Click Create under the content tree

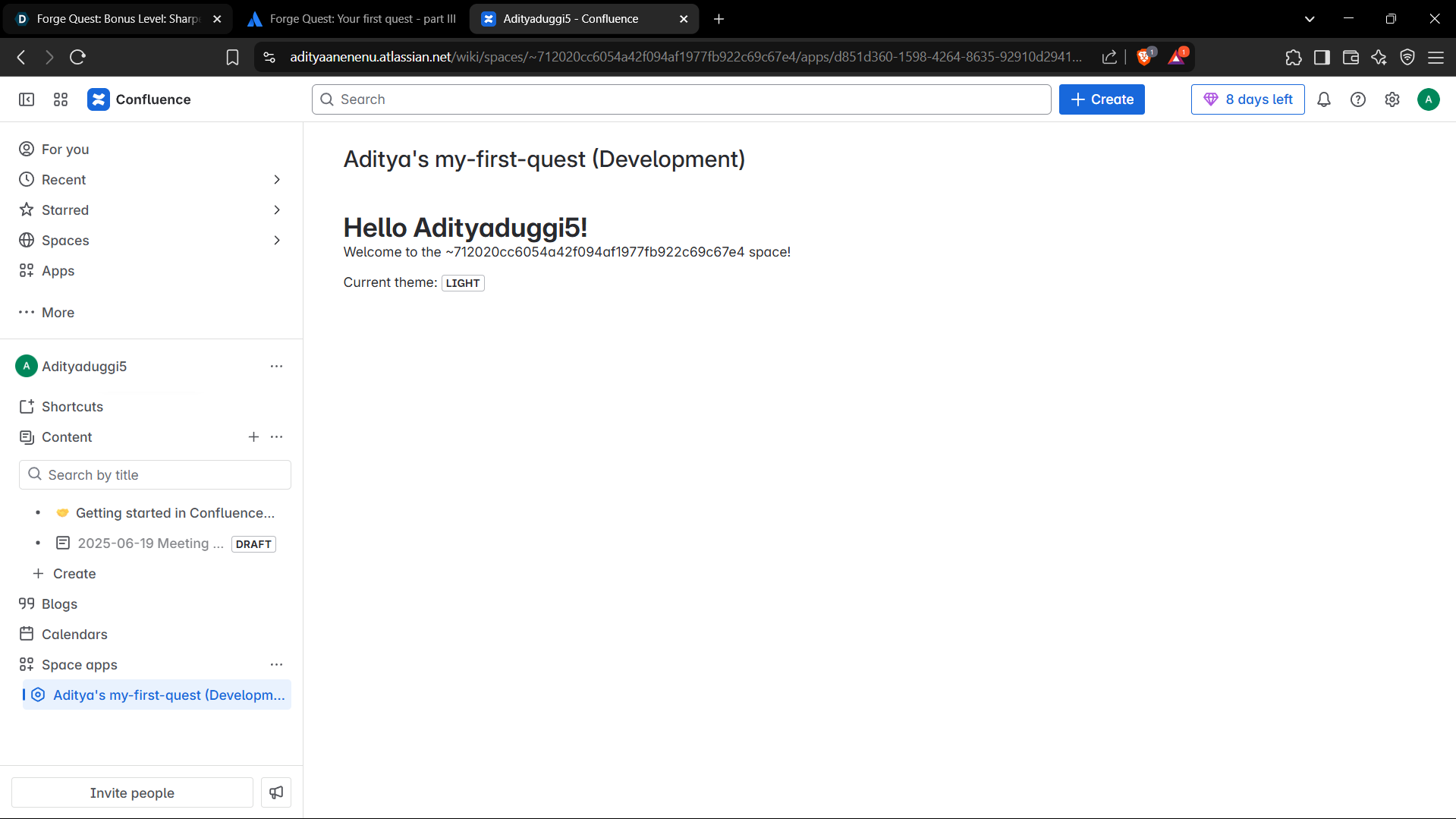pos(74,573)
